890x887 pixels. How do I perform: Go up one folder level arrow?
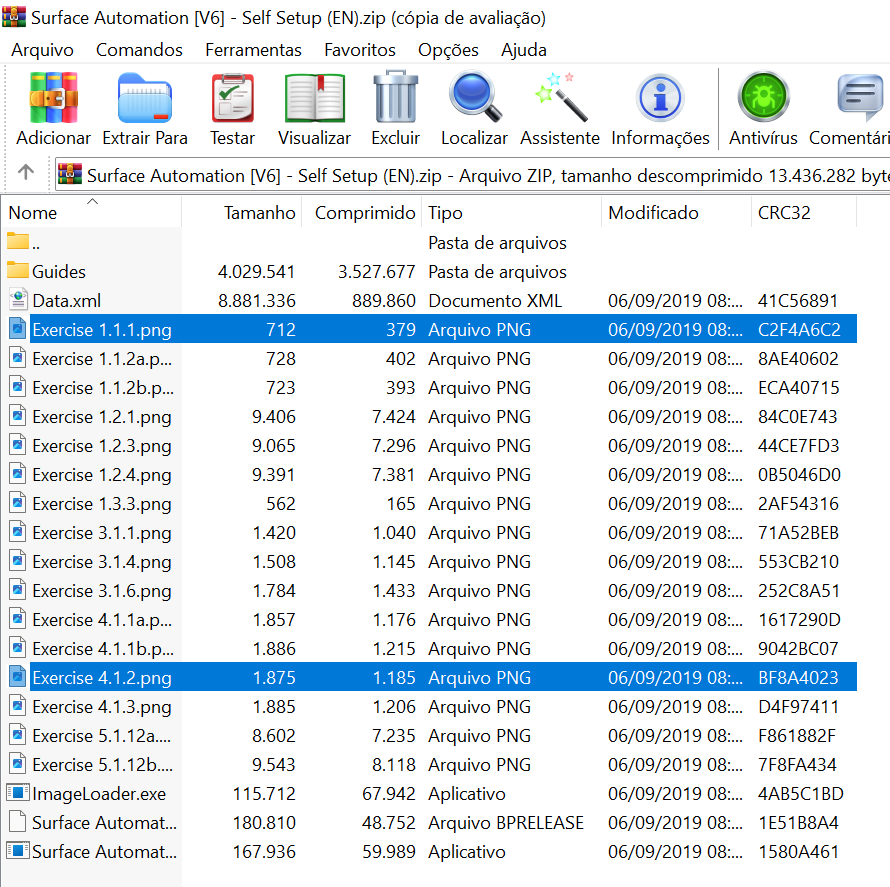pyautogui.click(x=27, y=172)
